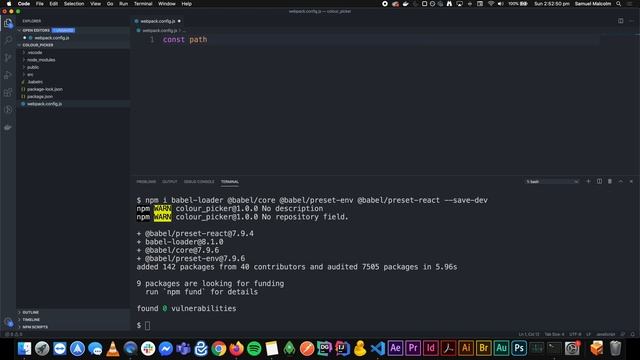640x360 pixels.
Task: Expand the NPM Scripts section
Action: tap(35, 327)
